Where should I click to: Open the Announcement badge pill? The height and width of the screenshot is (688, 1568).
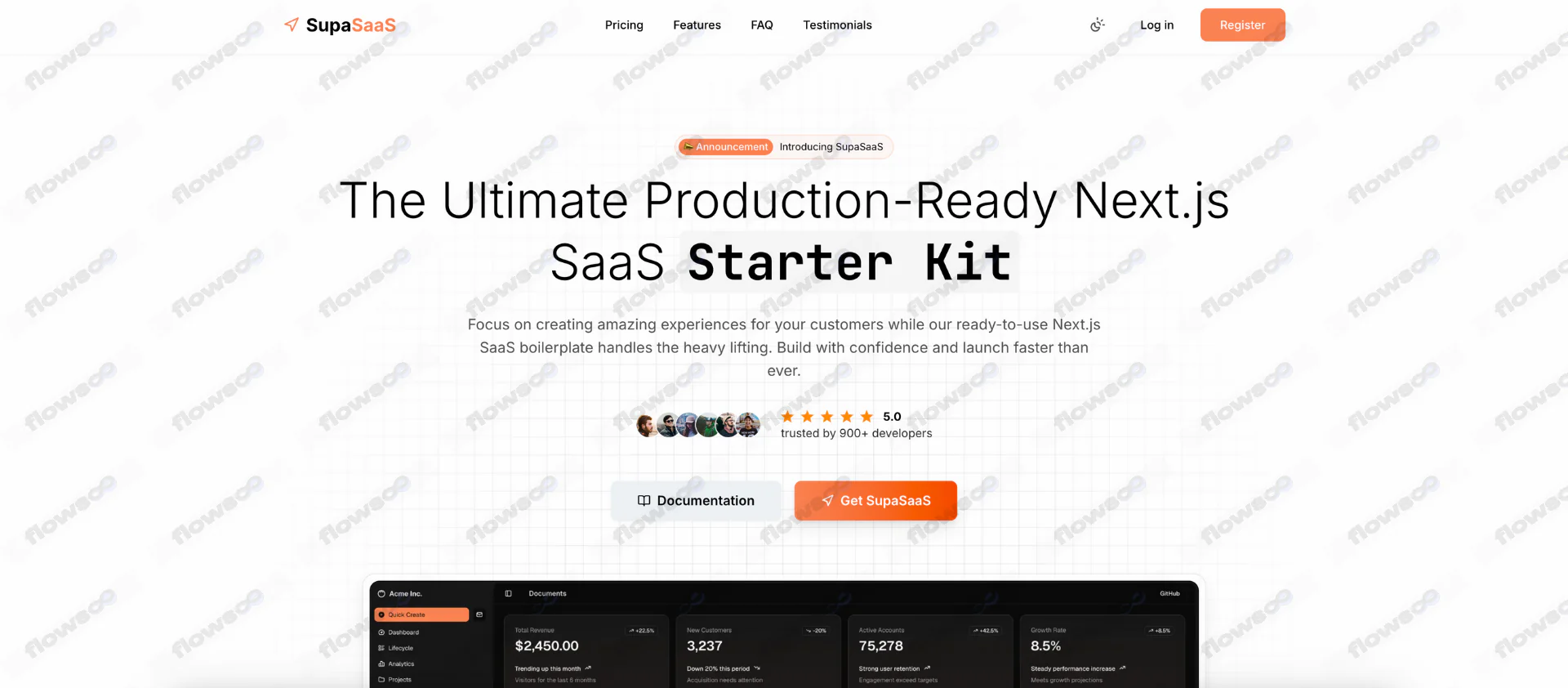726,147
